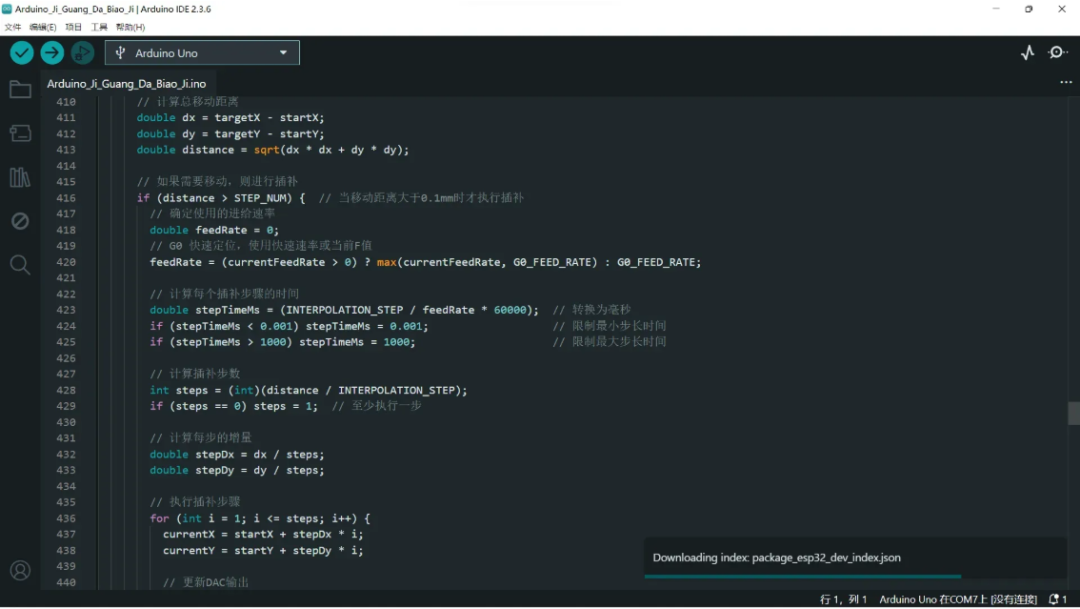Viewport: 1080px width, 609px height.
Task: Open the Boards Manager sidebar panel
Action: coord(20,133)
